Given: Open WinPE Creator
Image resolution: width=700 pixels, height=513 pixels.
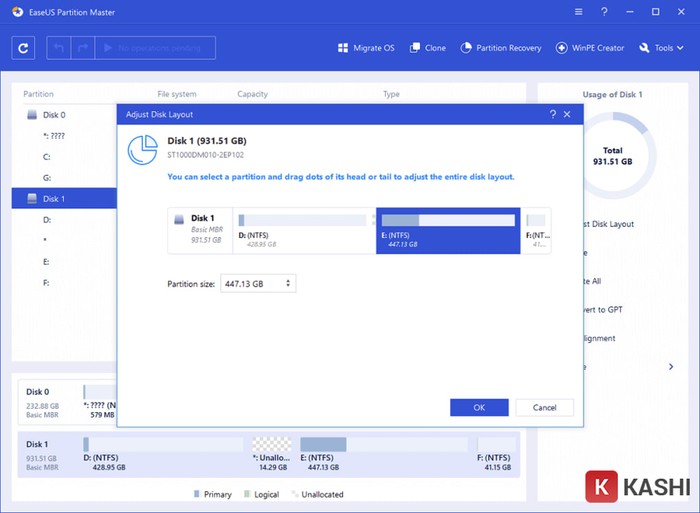Looking at the screenshot, I should (589, 48).
